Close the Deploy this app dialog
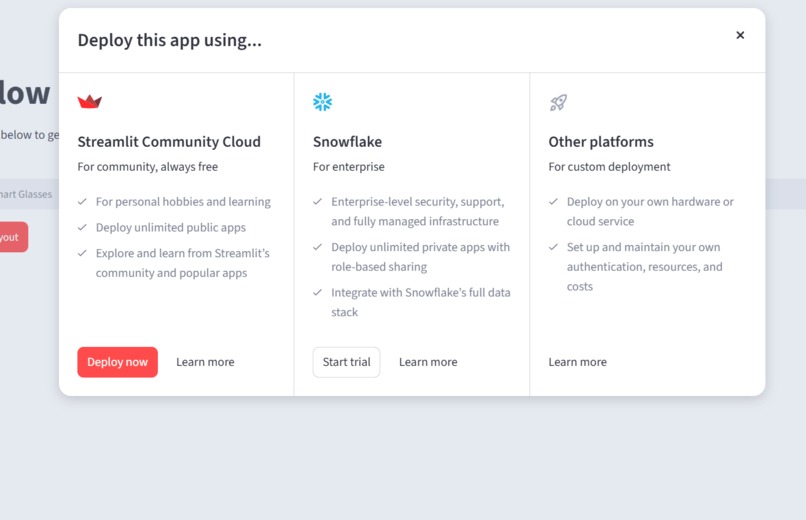This screenshot has height=520, width=806. [x=740, y=35]
